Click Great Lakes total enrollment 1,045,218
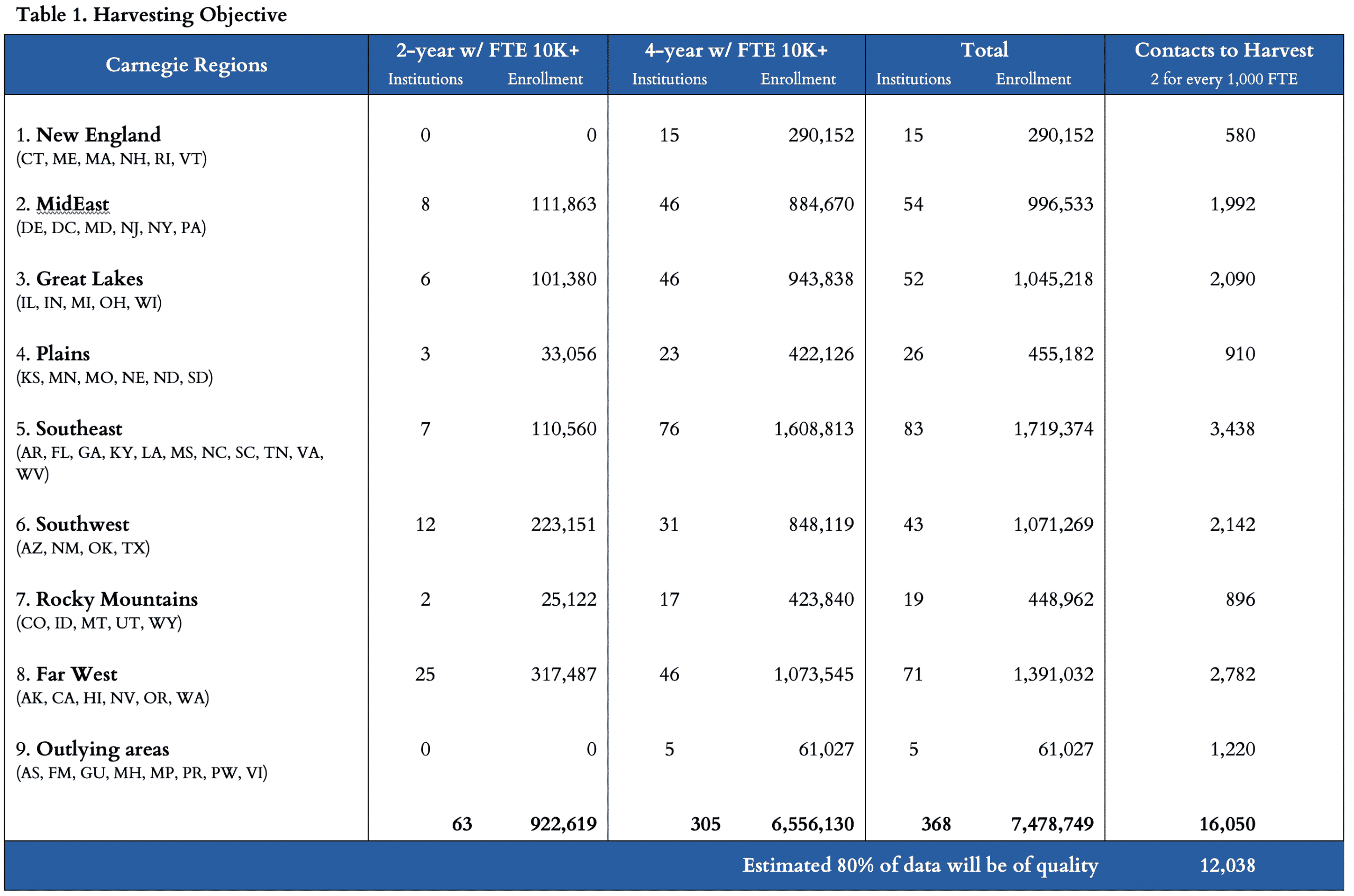This screenshot has height=896, width=1354. (x=1052, y=279)
